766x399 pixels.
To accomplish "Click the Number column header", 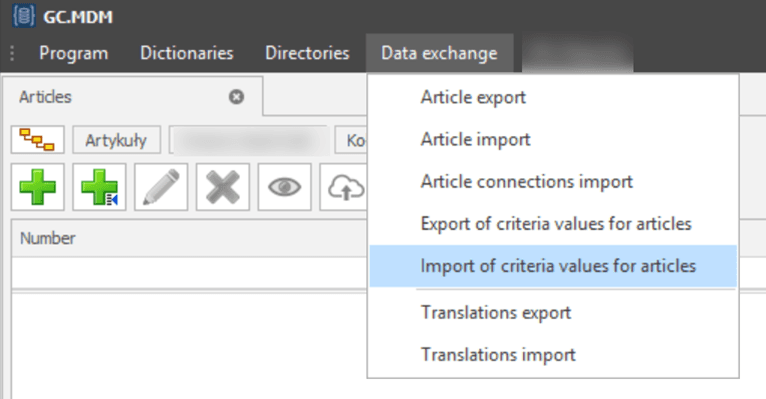I will (189, 238).
